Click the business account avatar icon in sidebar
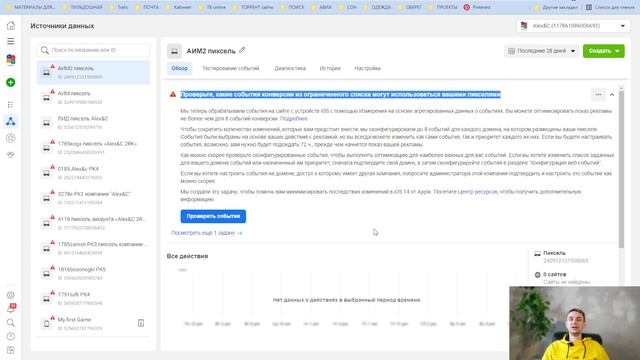Image resolution: width=640 pixels, height=360 pixels. [x=11, y=60]
